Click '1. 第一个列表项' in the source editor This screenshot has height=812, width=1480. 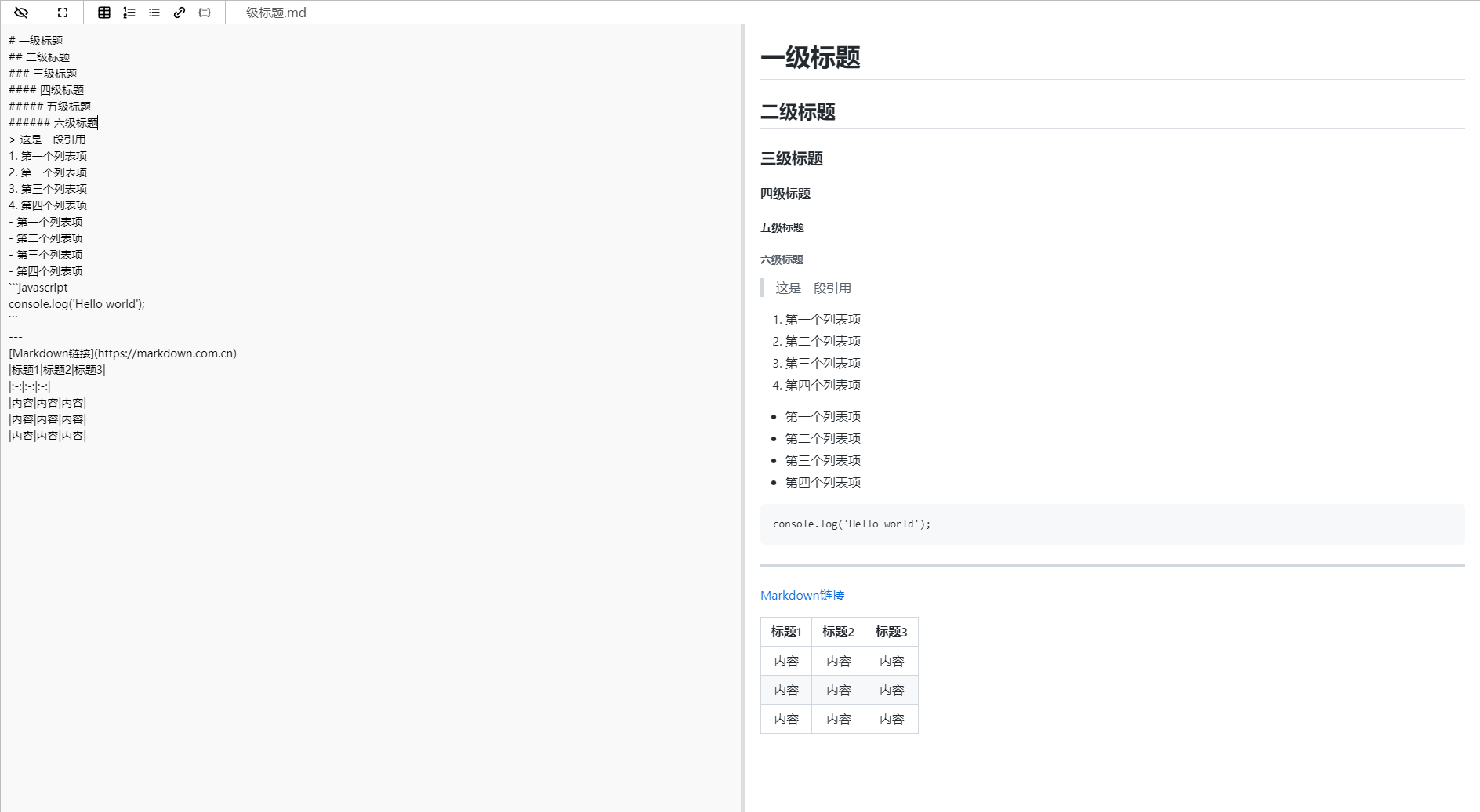tap(48, 156)
